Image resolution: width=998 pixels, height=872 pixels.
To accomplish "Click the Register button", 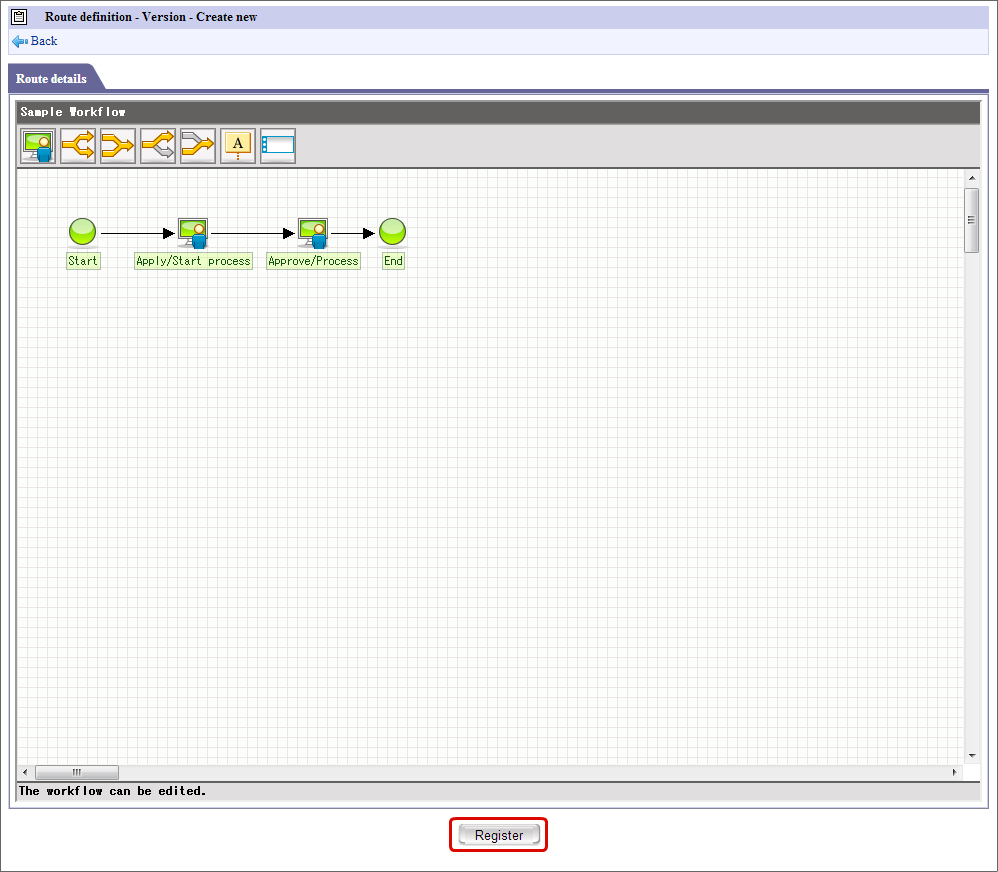I will (x=499, y=835).
